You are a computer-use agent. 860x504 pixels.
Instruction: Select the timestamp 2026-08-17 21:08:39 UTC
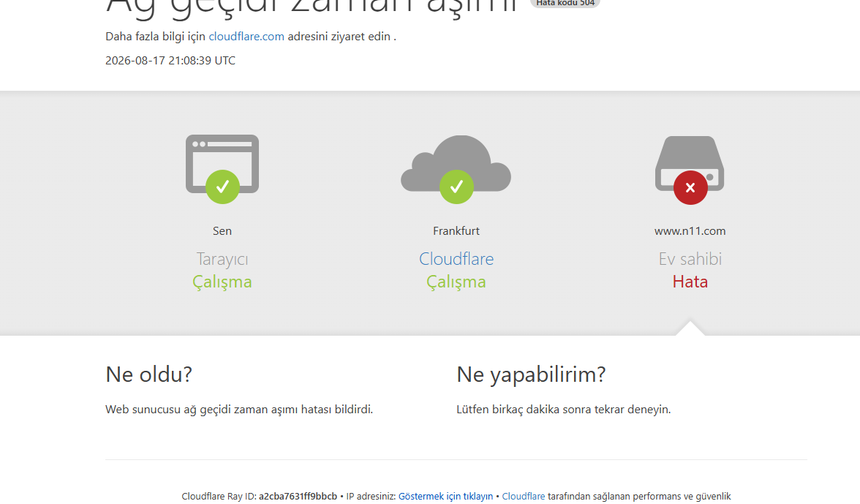coord(170,60)
